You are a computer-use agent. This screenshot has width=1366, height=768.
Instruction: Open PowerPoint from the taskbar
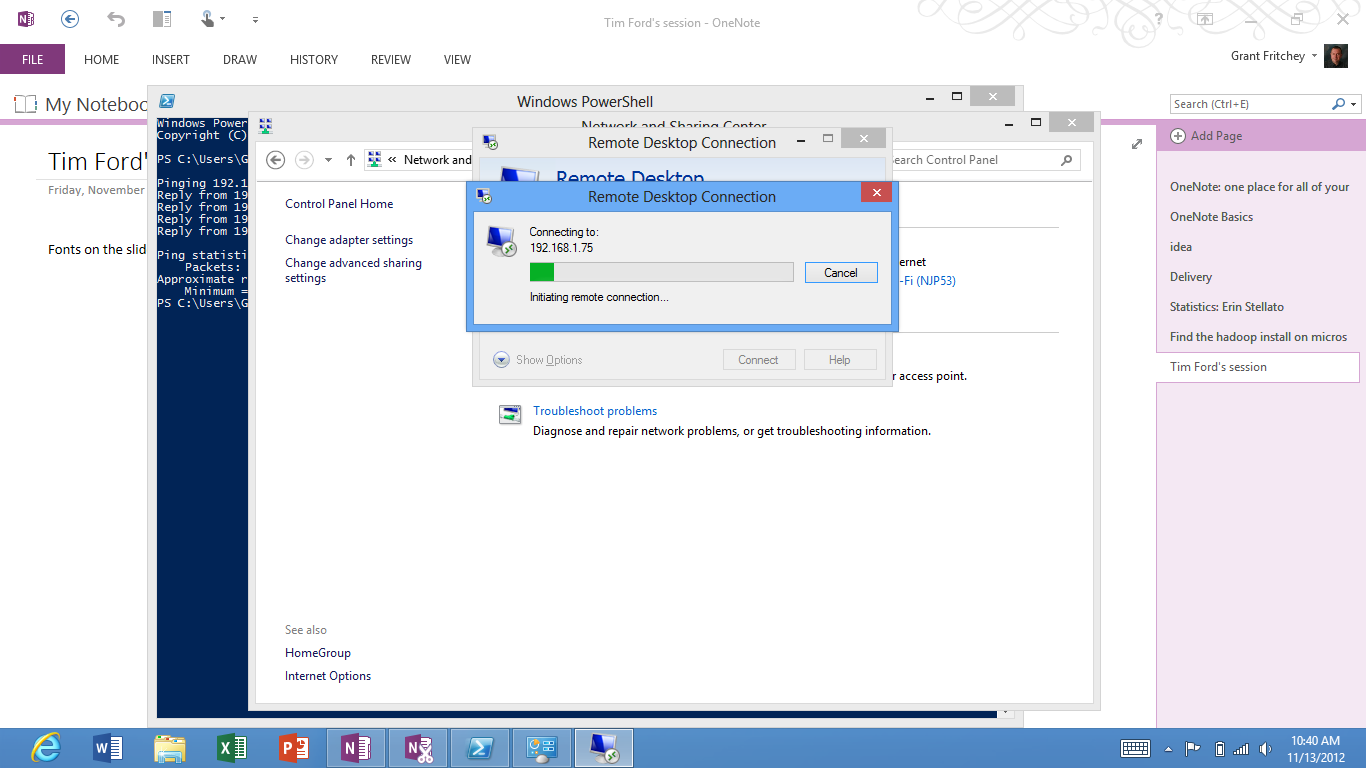click(x=294, y=748)
